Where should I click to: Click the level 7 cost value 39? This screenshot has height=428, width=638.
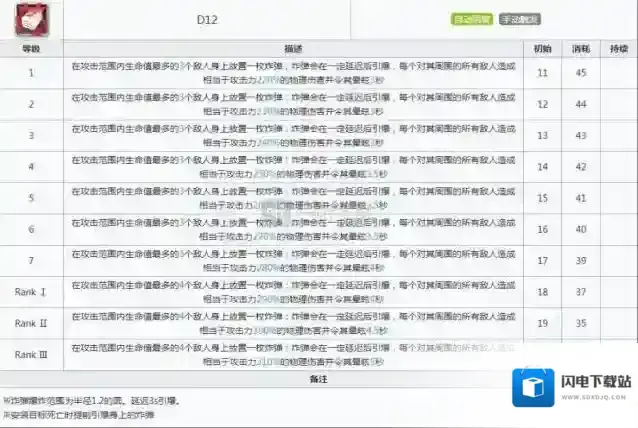point(580,260)
